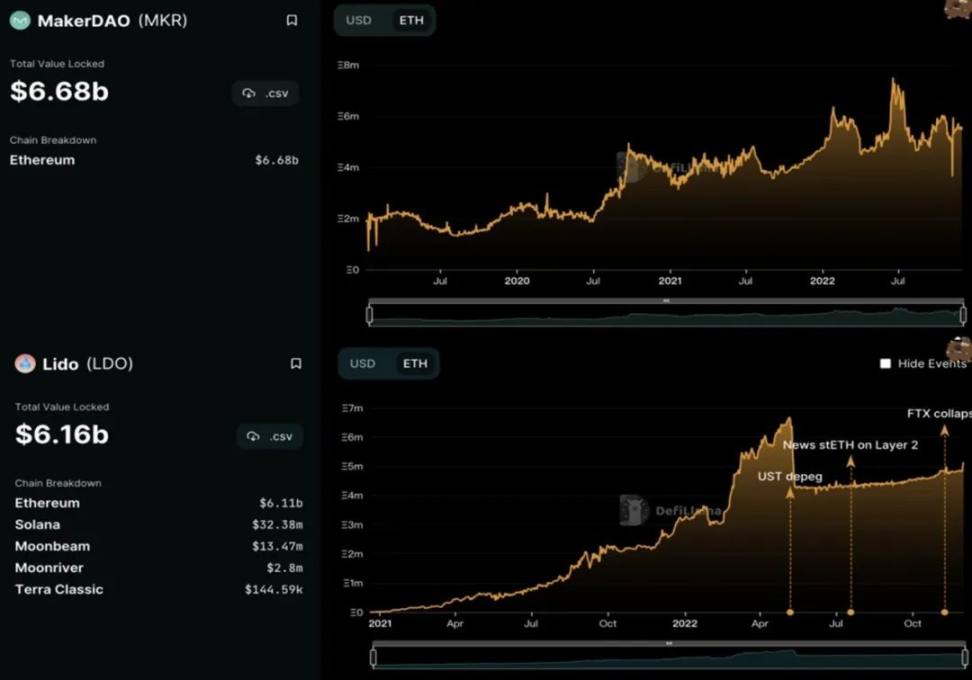This screenshot has height=680, width=972.
Task: Click right handle of Lido range slider
Action: [x=963, y=658]
